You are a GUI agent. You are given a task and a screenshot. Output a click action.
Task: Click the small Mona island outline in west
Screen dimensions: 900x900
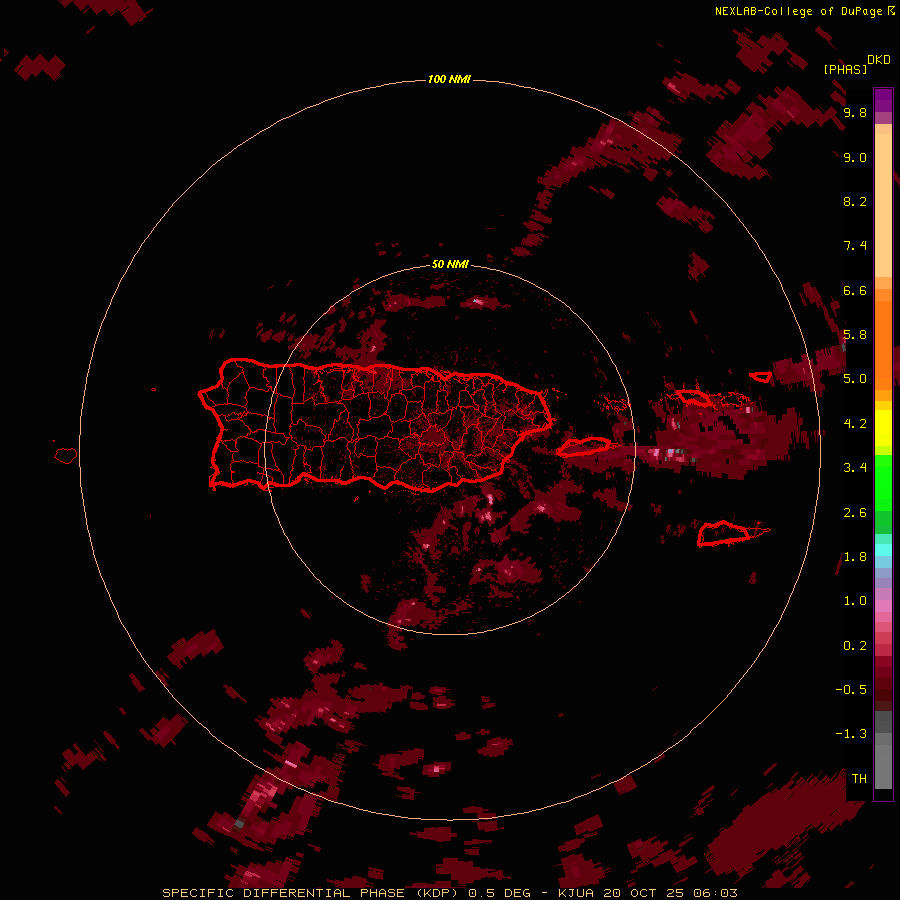pyautogui.click(x=66, y=456)
